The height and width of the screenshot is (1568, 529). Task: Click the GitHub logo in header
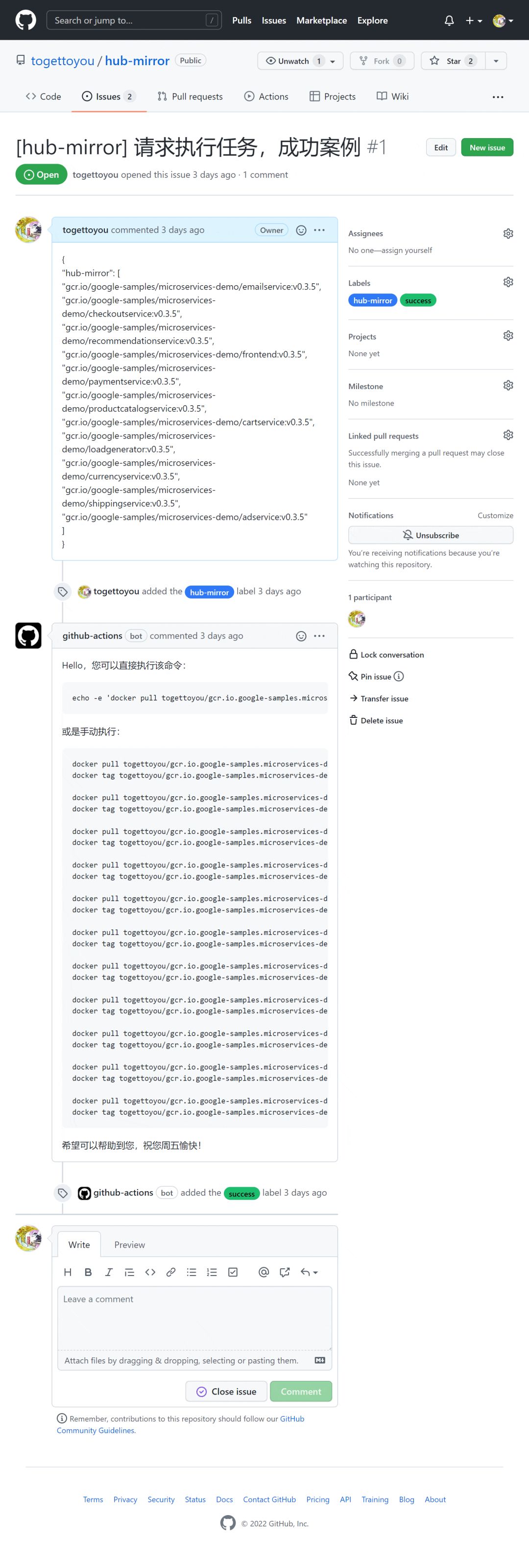(x=25, y=20)
